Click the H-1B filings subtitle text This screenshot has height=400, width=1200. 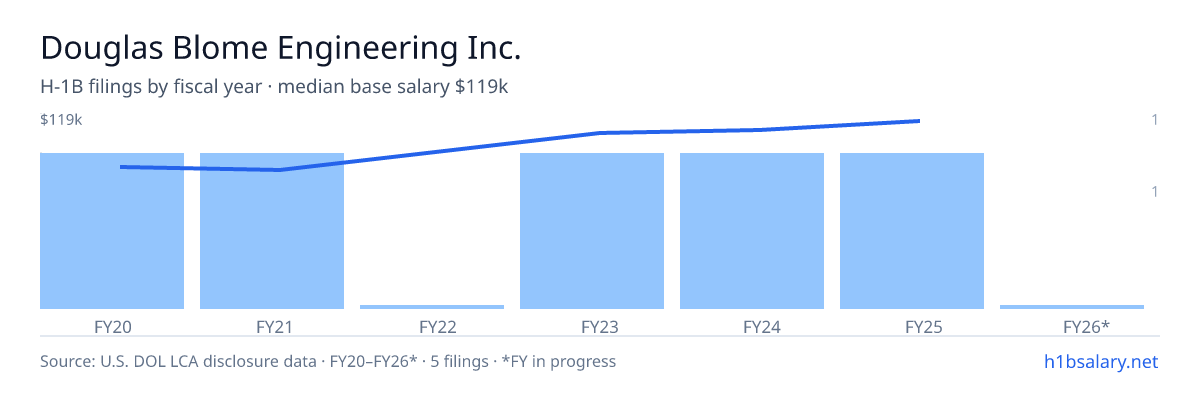[274, 87]
